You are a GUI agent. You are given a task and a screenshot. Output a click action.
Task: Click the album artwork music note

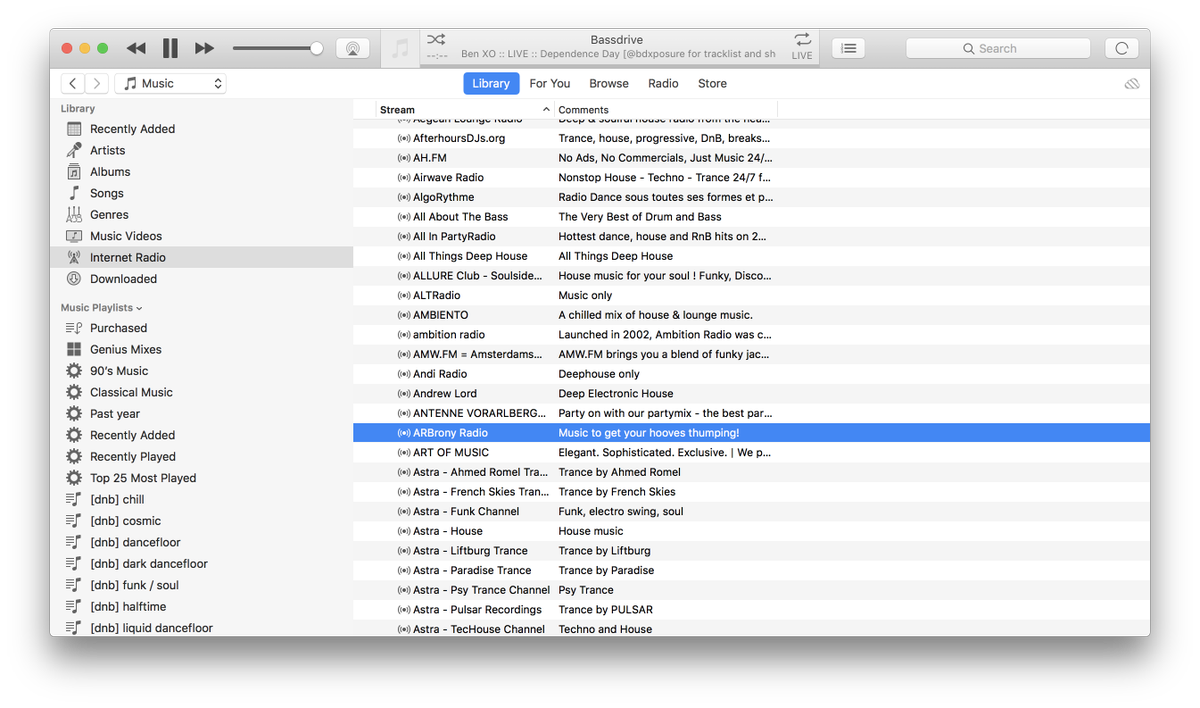pyautogui.click(x=400, y=48)
